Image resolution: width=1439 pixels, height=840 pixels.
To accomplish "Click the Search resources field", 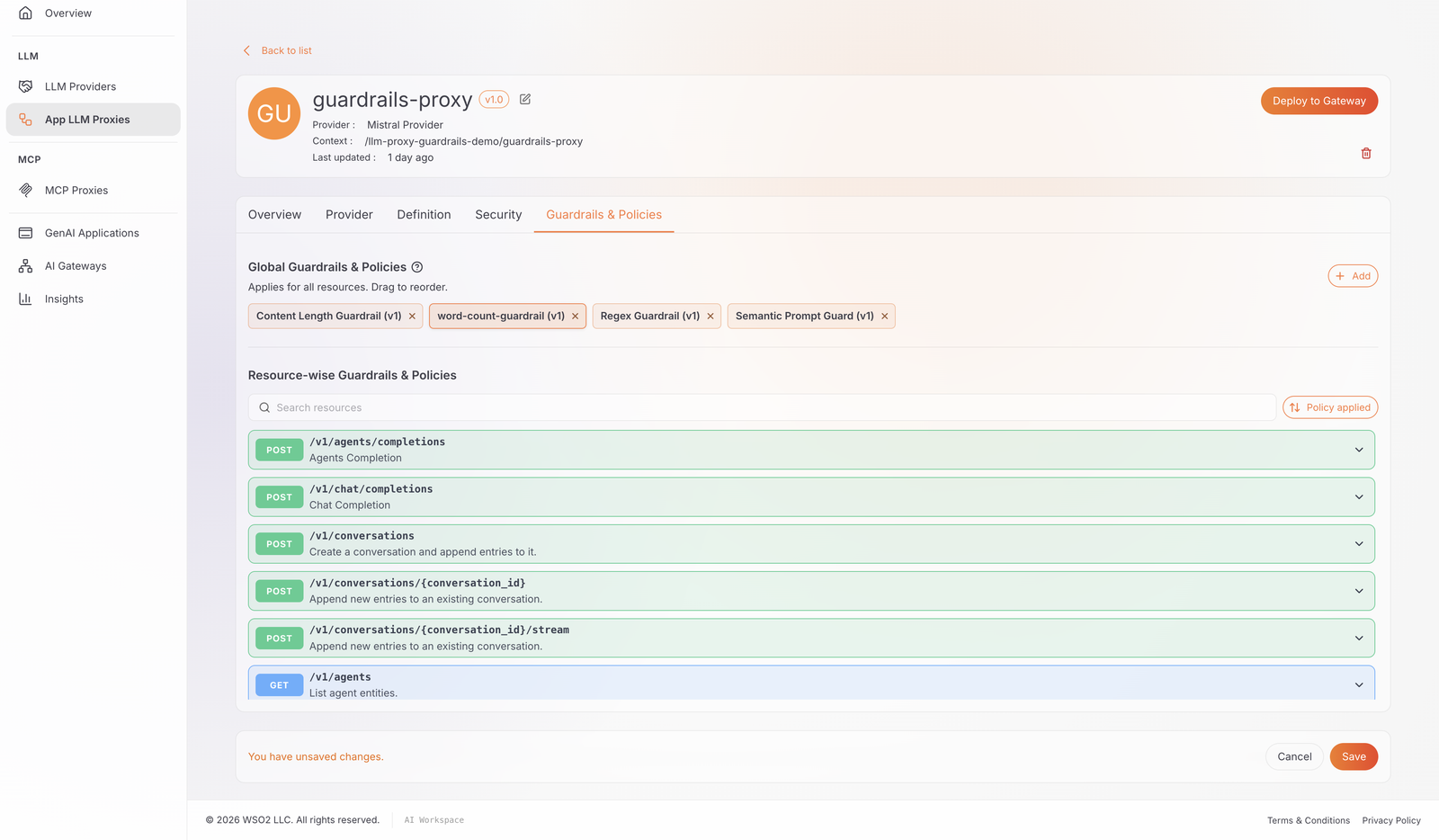I will 762,407.
